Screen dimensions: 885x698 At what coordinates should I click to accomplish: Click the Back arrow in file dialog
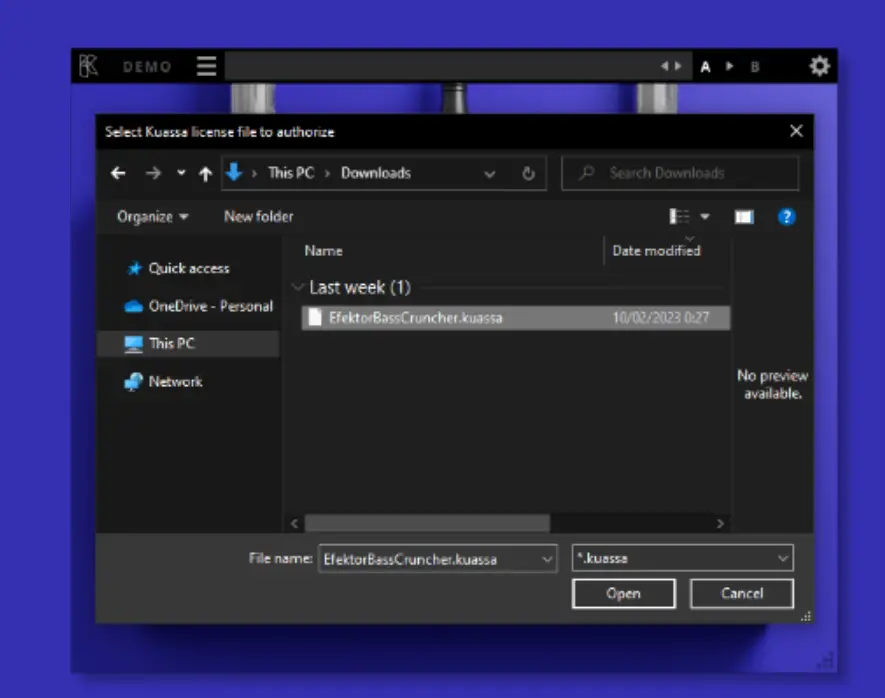[x=118, y=173]
